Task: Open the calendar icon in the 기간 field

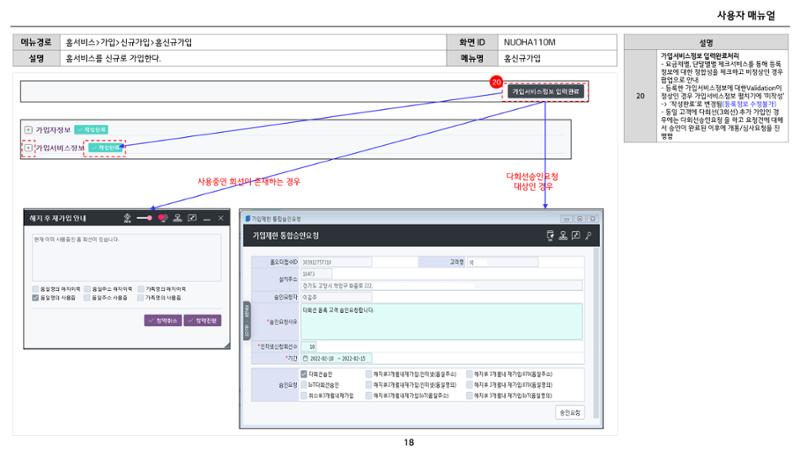Action: point(306,359)
